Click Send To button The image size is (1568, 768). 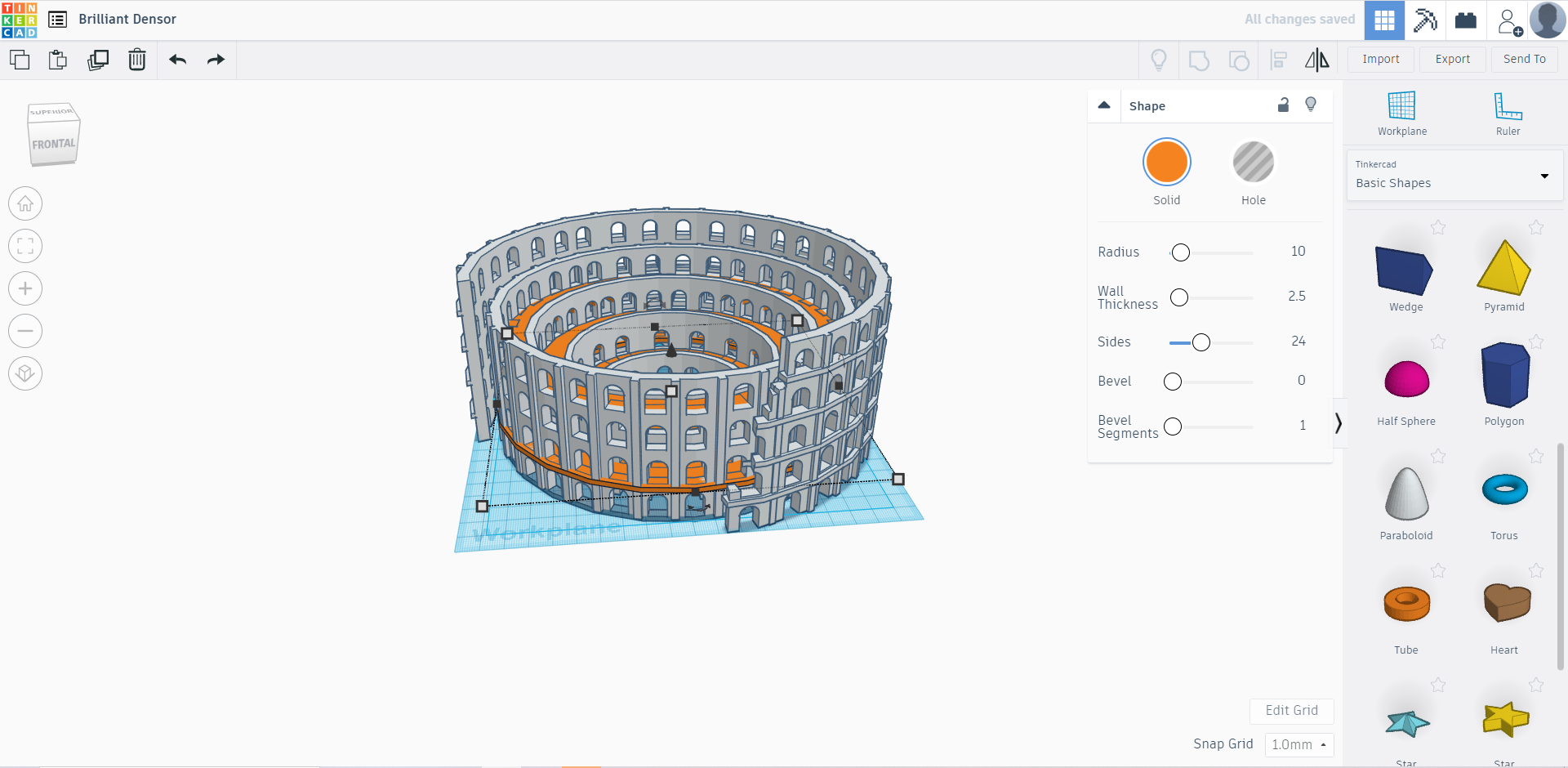tap(1525, 60)
